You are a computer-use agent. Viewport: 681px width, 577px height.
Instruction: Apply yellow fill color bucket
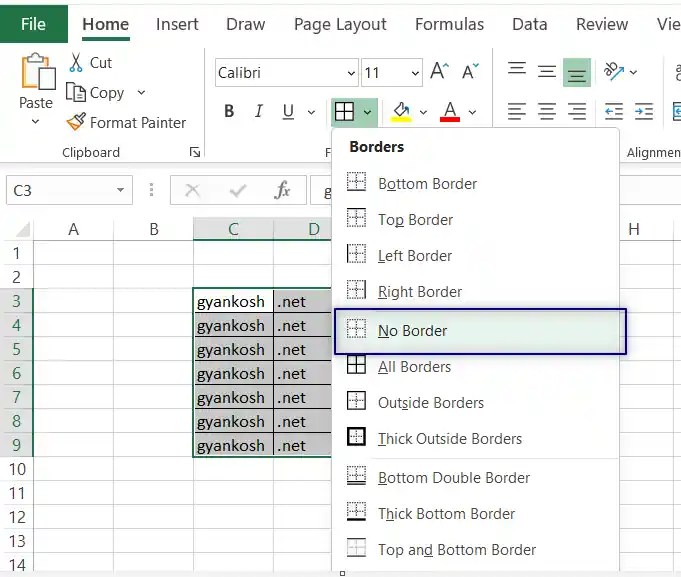[401, 112]
